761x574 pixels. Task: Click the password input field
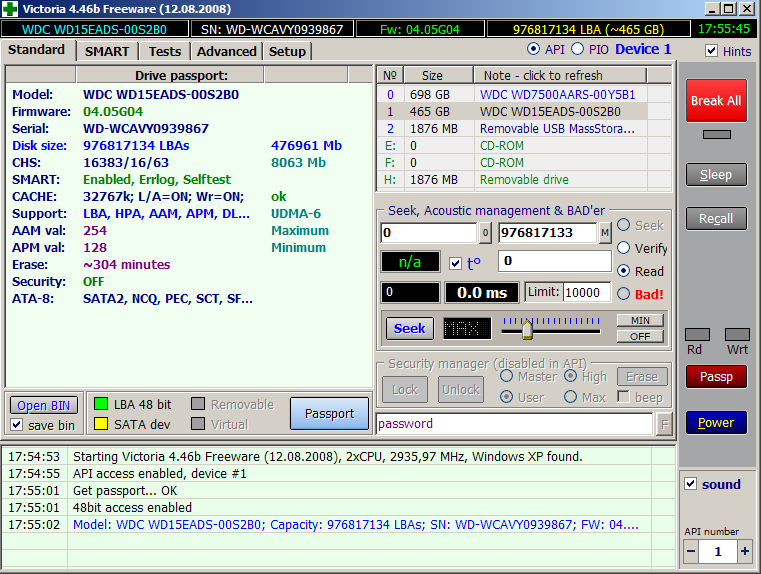[x=514, y=424]
